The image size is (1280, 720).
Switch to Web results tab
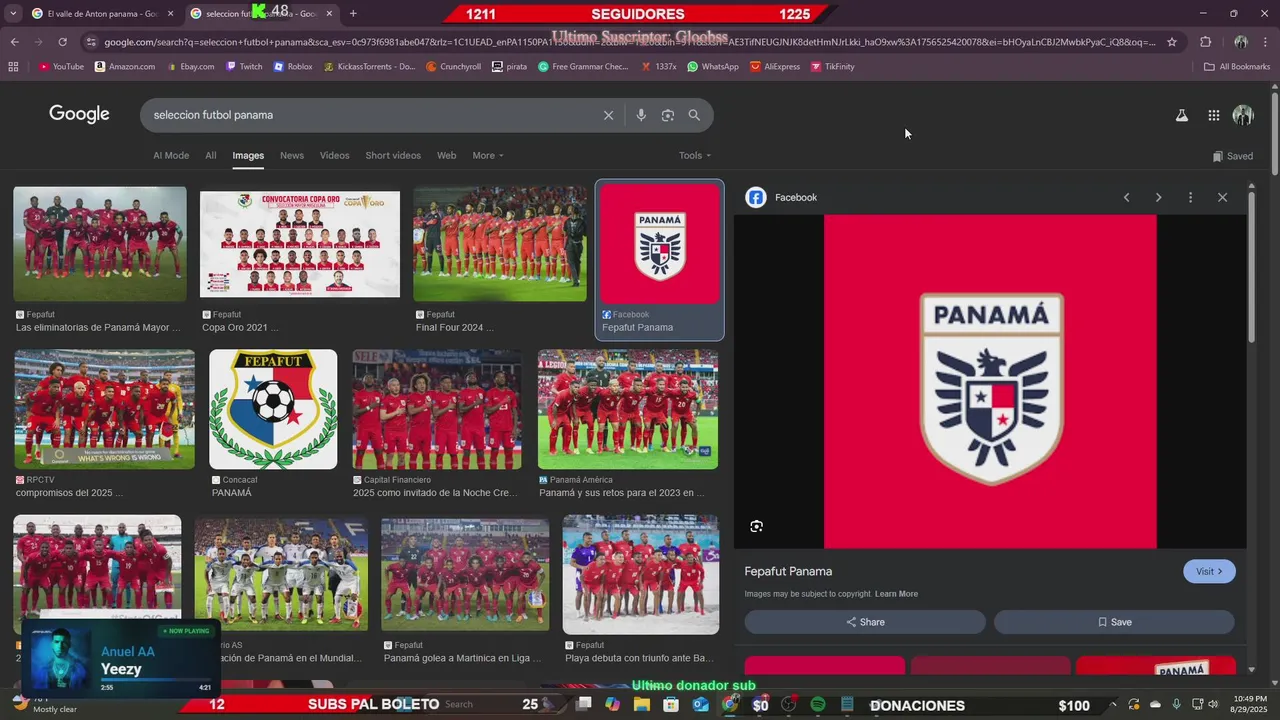(447, 156)
